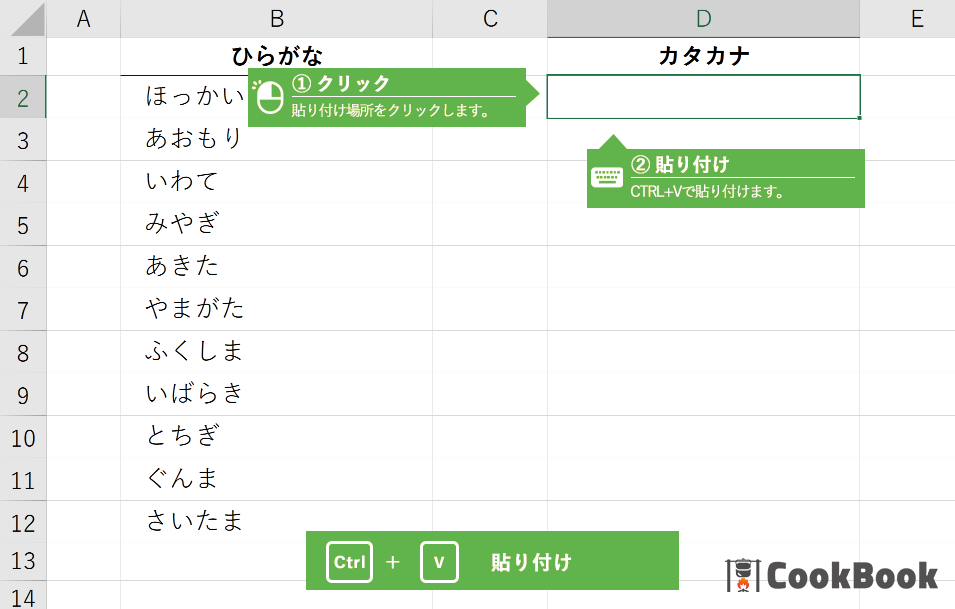Click the ひらがな header cell
The image size is (955, 609).
point(277,57)
